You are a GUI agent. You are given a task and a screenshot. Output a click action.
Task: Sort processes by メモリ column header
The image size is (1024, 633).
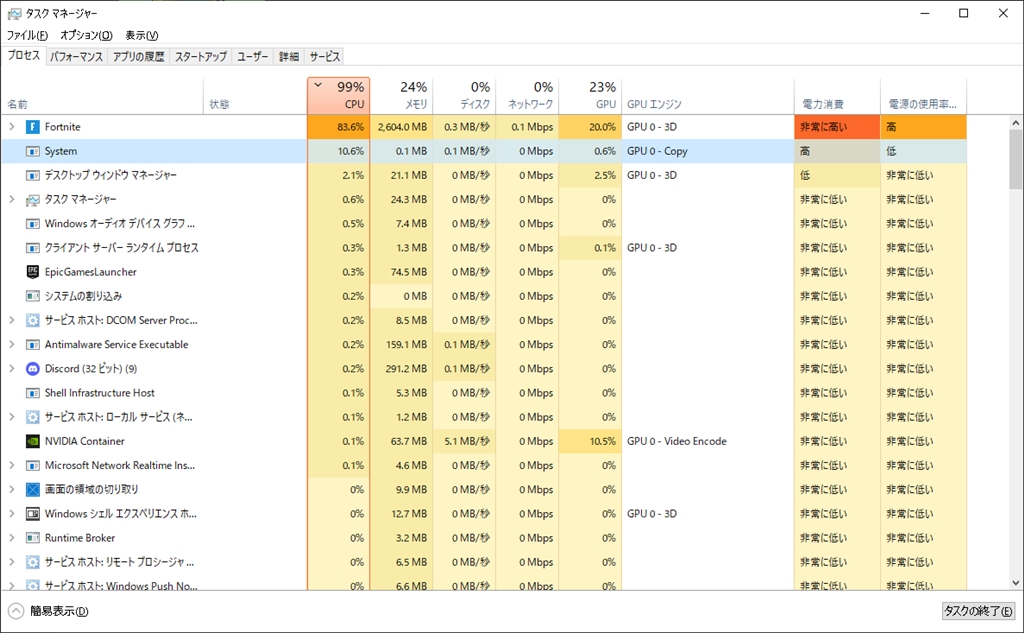(x=402, y=96)
